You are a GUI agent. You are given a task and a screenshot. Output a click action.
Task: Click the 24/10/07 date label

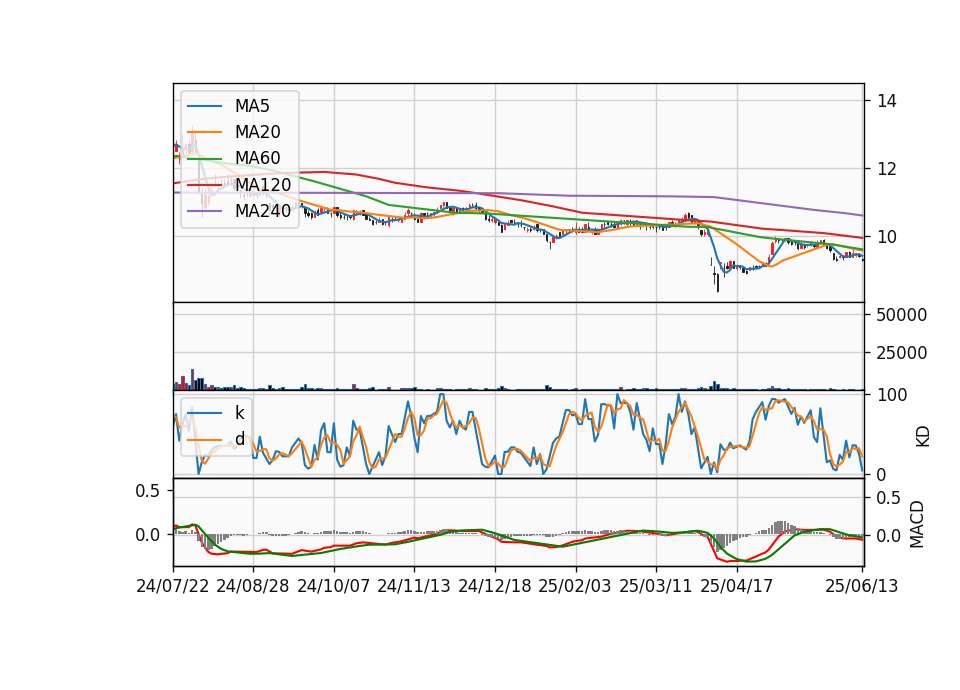[334, 586]
